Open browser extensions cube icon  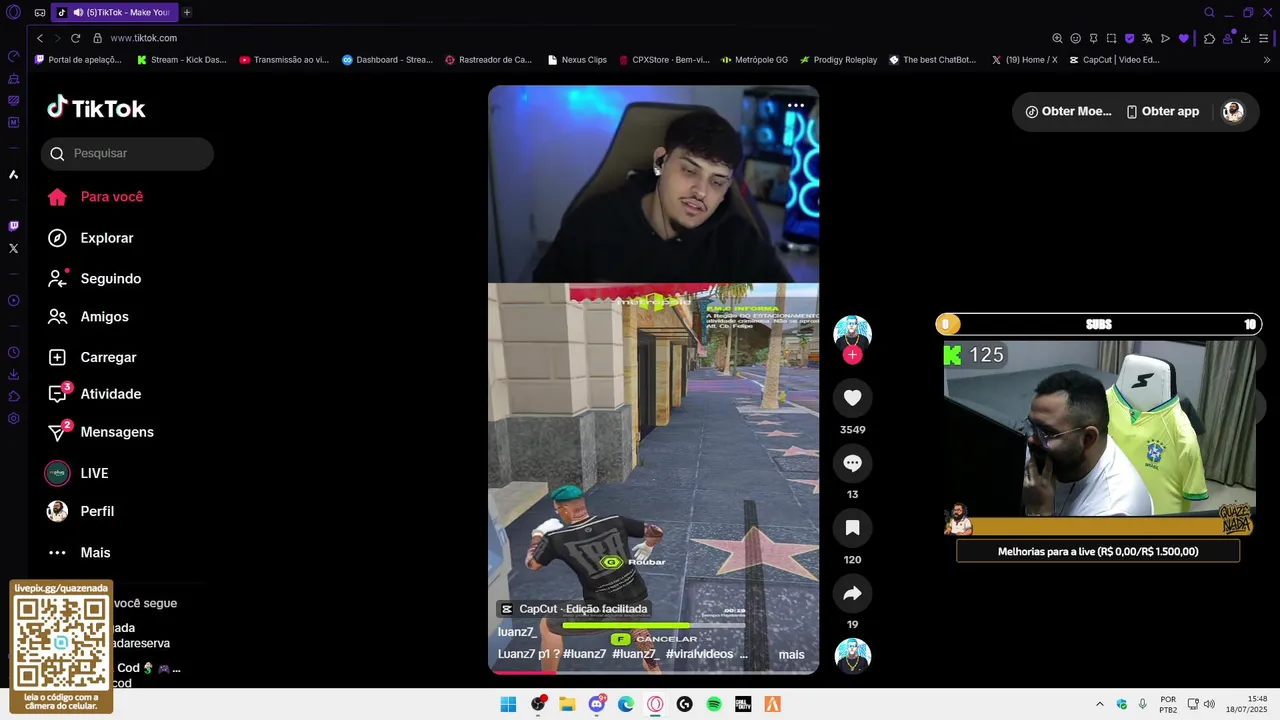tap(1209, 38)
